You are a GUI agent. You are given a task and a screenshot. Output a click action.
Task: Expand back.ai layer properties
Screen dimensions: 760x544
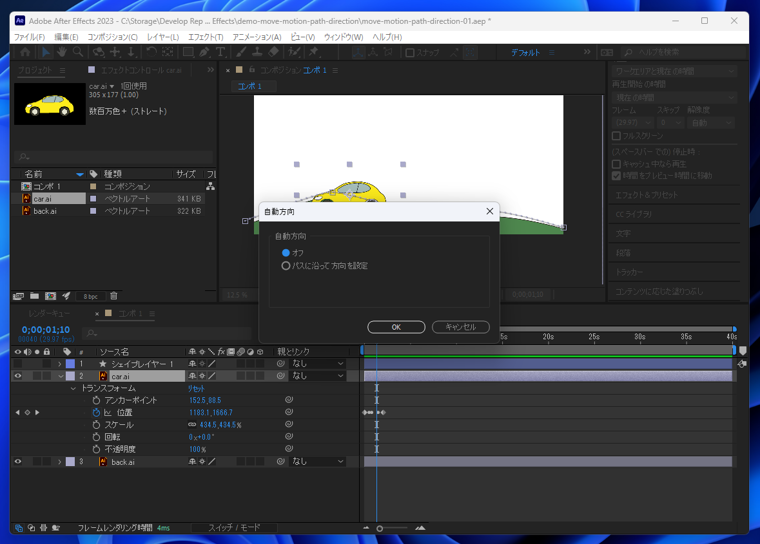(x=60, y=462)
